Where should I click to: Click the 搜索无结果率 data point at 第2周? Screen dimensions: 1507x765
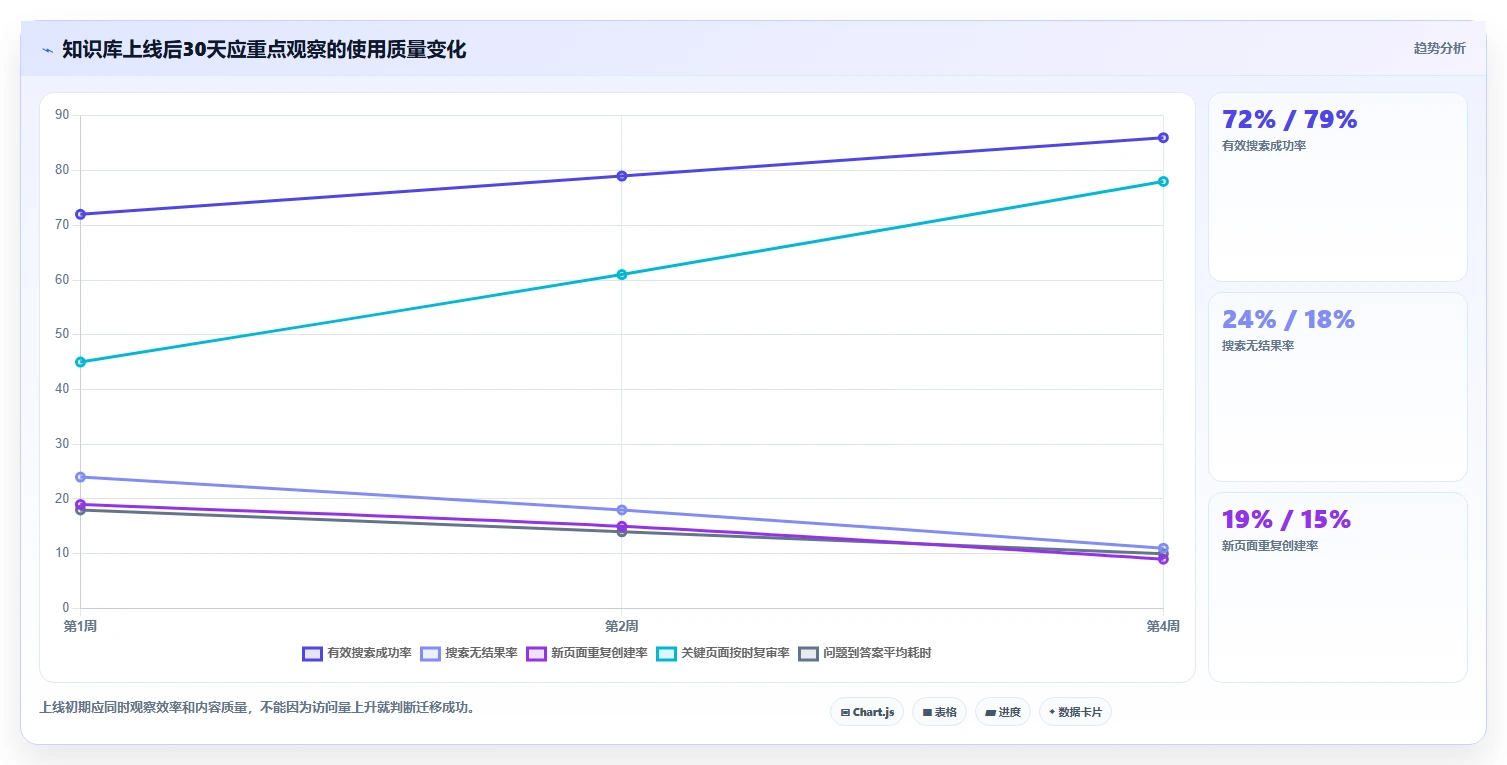pyautogui.click(x=622, y=510)
